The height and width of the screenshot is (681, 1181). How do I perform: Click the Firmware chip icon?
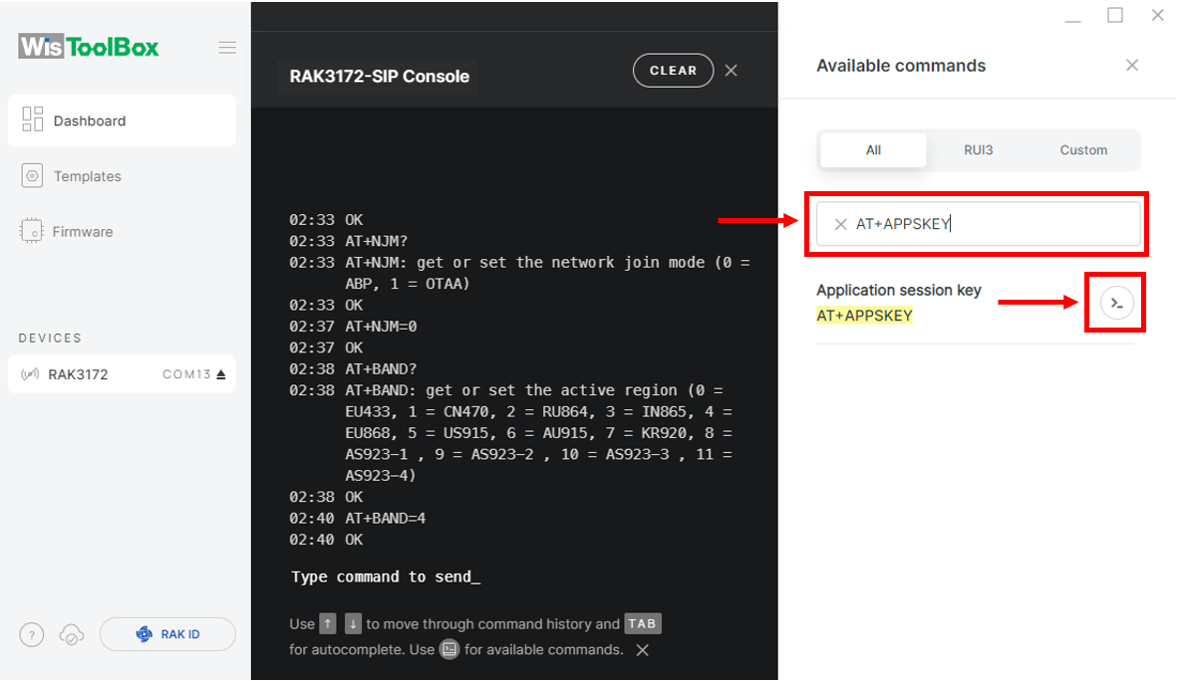32,231
